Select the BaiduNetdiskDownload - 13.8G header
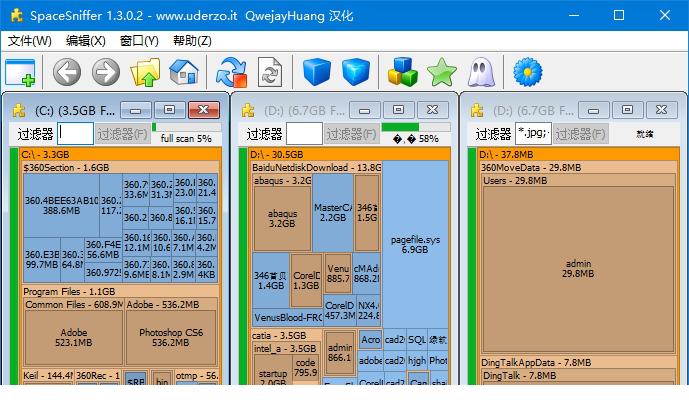 (316, 167)
